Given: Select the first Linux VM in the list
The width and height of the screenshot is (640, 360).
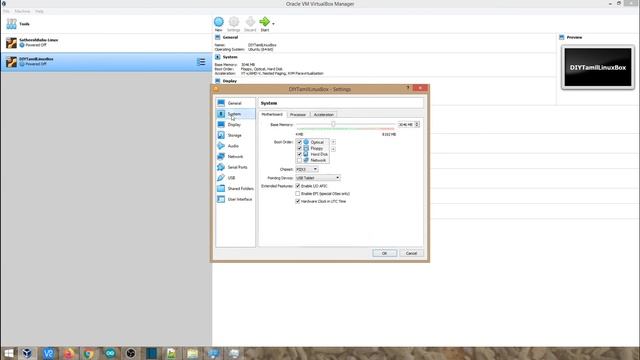Looking at the screenshot, I should 106,42.
